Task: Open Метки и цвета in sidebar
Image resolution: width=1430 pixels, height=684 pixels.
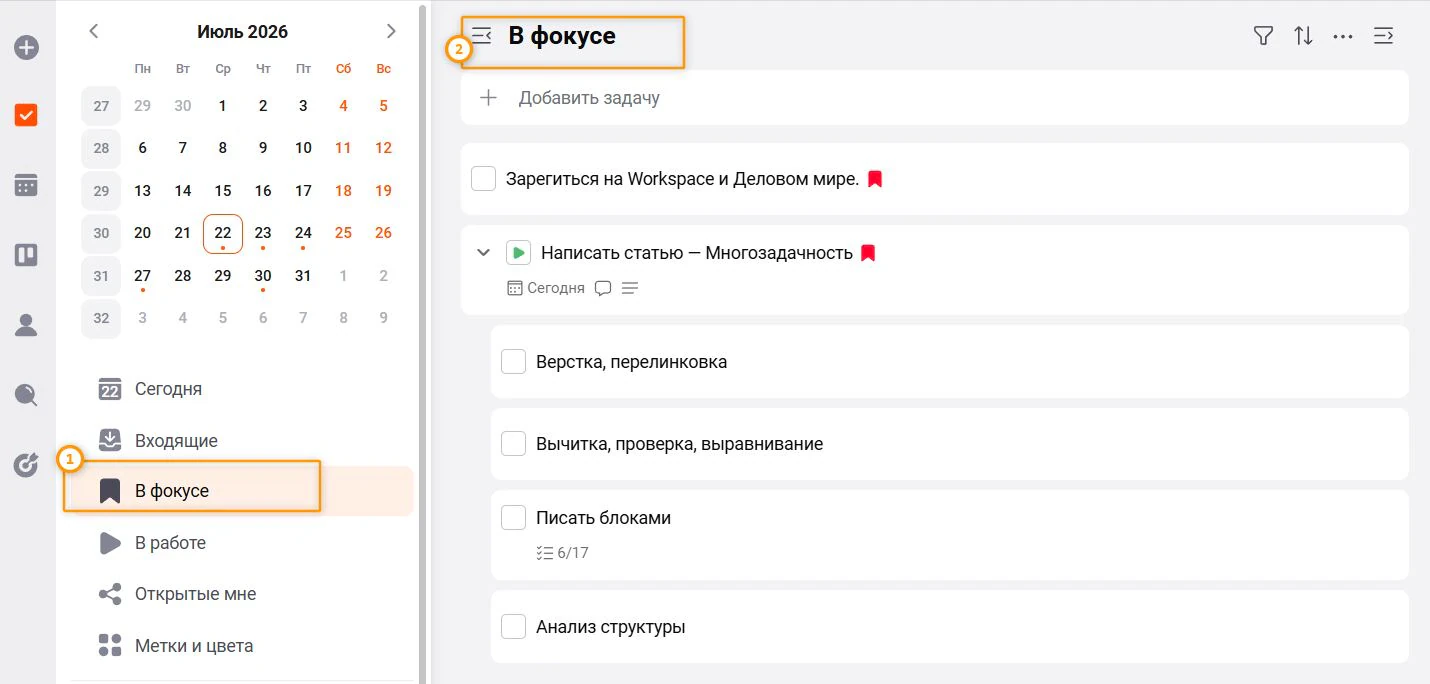Action: [240, 645]
